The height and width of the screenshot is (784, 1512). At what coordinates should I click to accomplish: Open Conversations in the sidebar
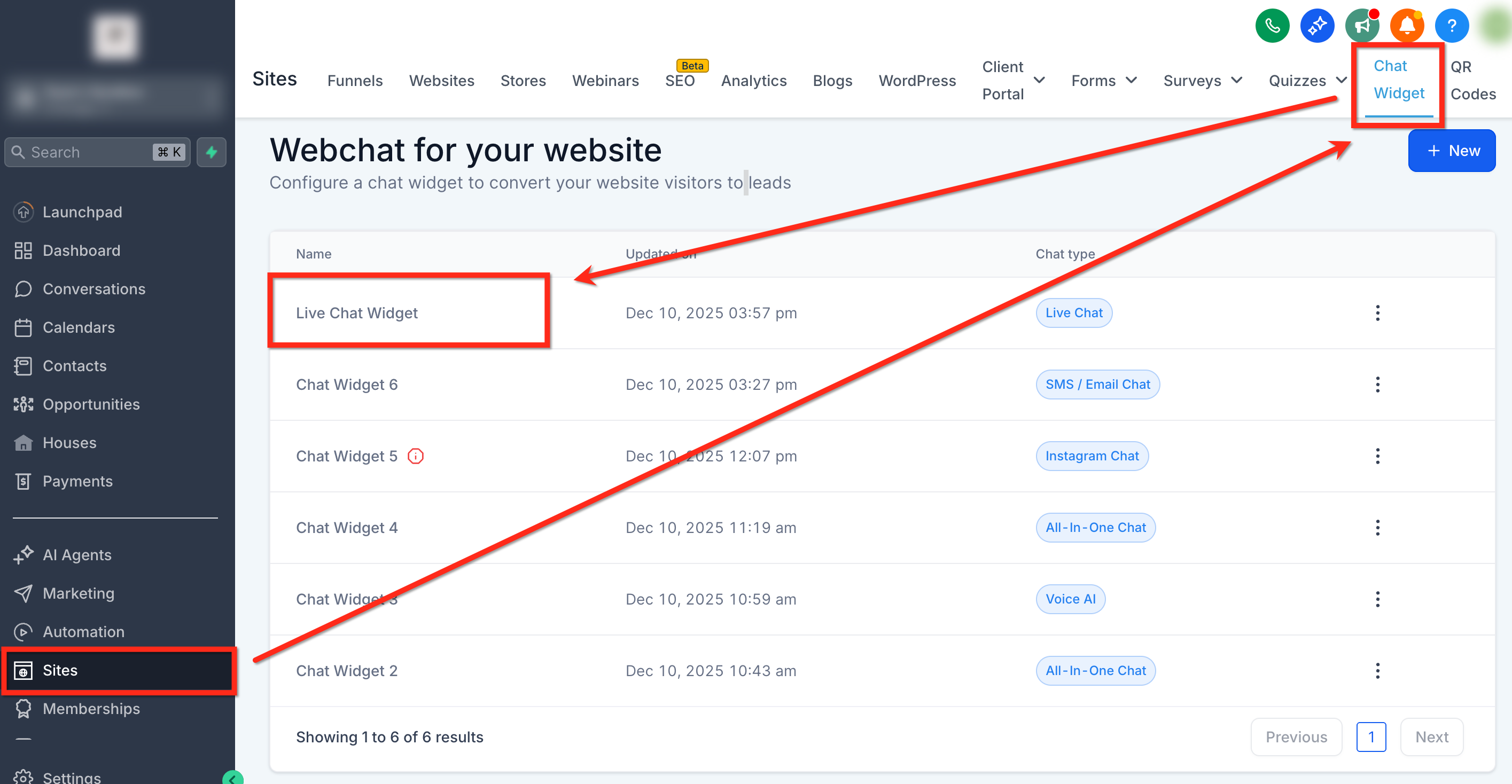click(94, 289)
